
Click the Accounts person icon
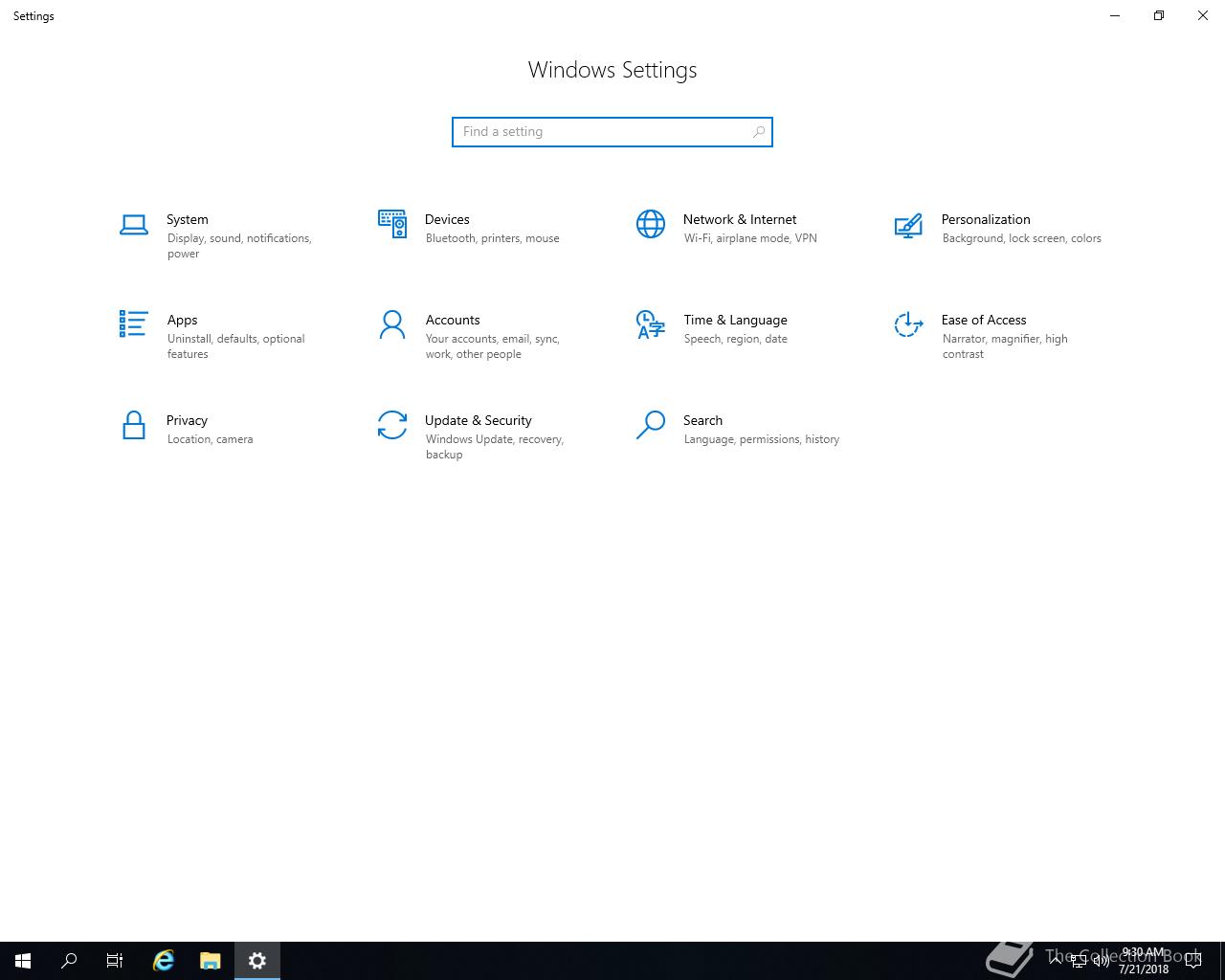pyautogui.click(x=392, y=324)
